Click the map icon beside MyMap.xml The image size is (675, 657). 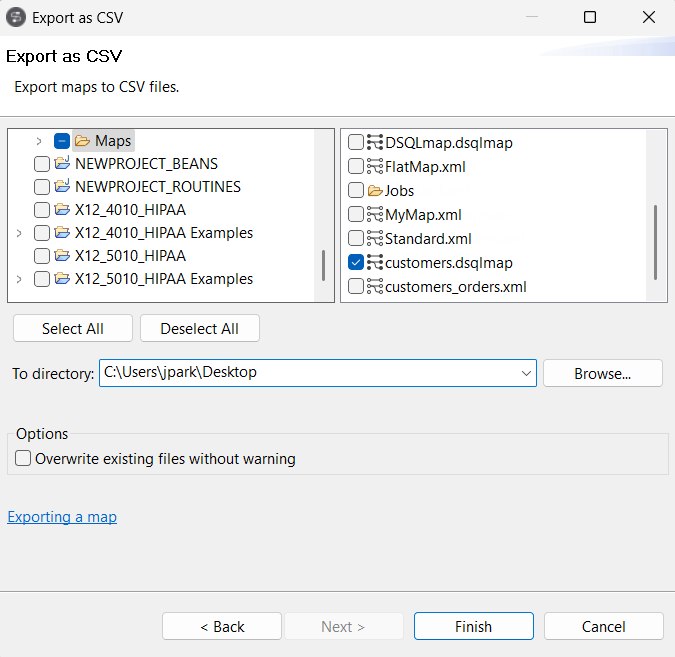376,215
